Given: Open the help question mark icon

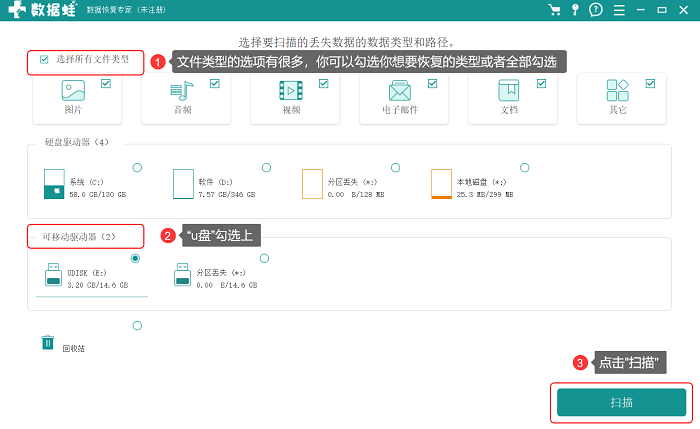Looking at the screenshot, I should click(596, 10).
